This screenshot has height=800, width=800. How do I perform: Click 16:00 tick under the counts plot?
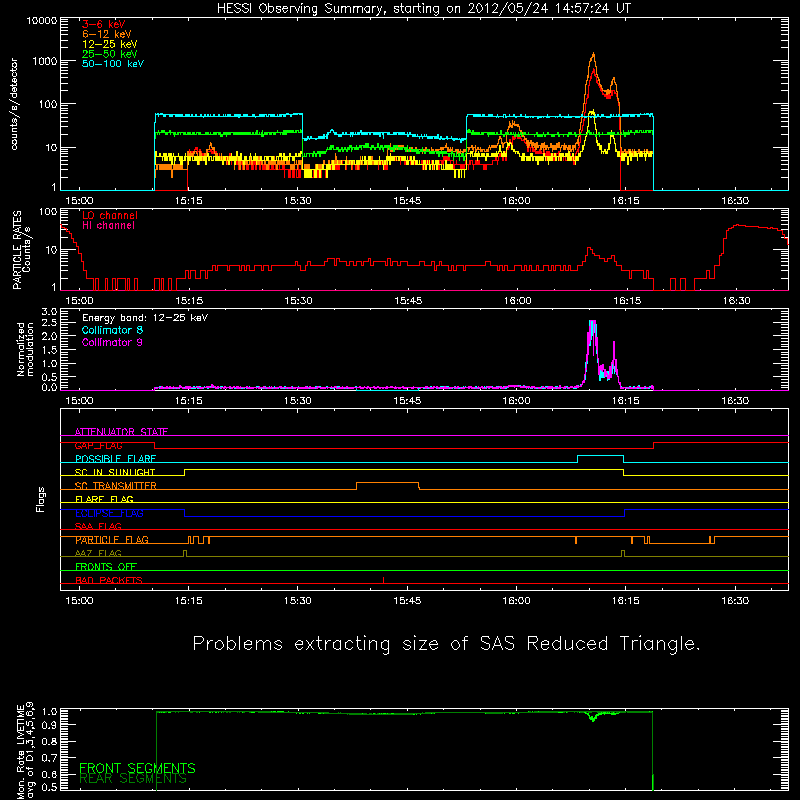tap(516, 201)
